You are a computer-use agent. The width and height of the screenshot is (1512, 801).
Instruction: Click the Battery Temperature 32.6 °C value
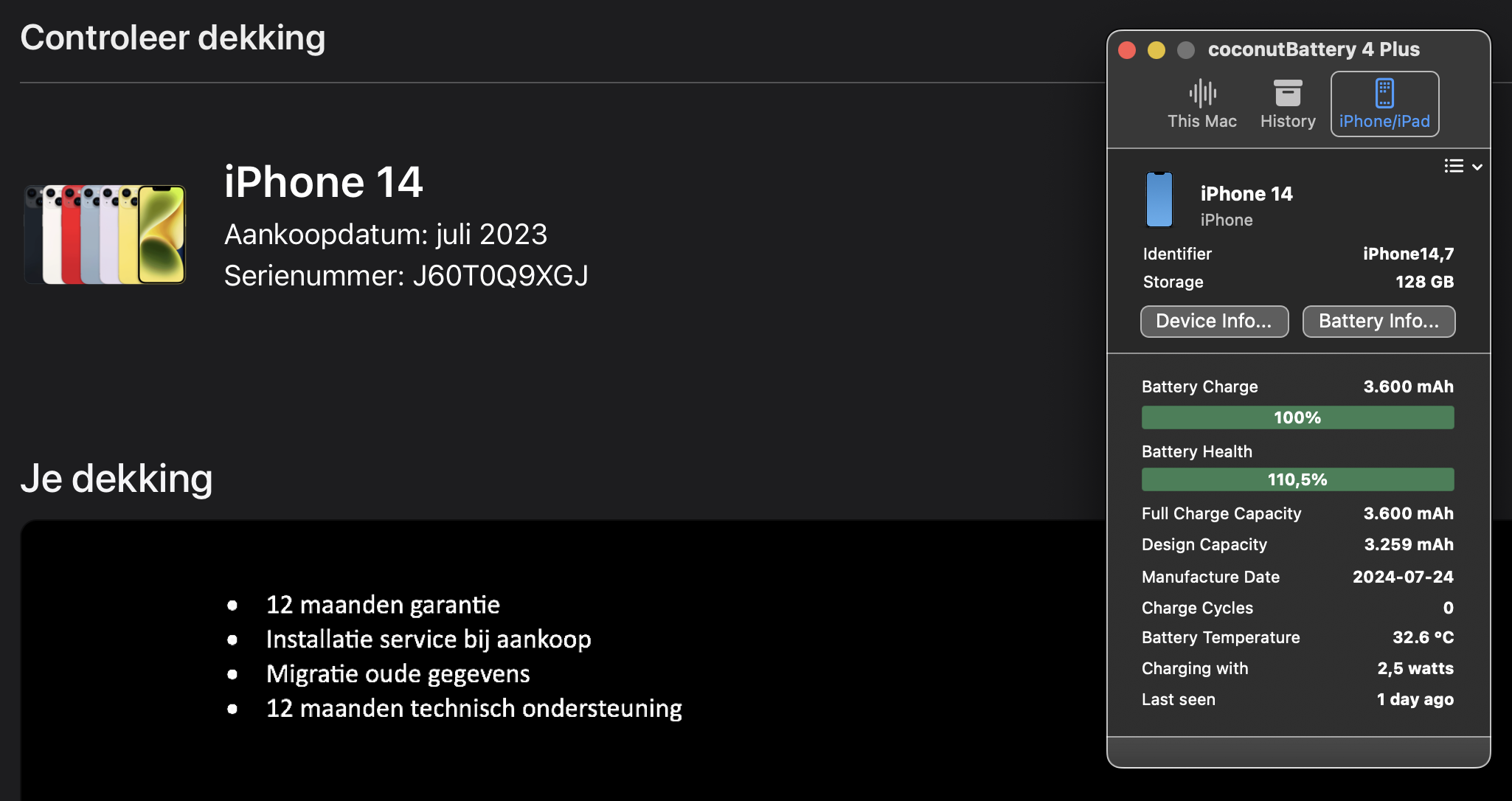[x=1423, y=637]
